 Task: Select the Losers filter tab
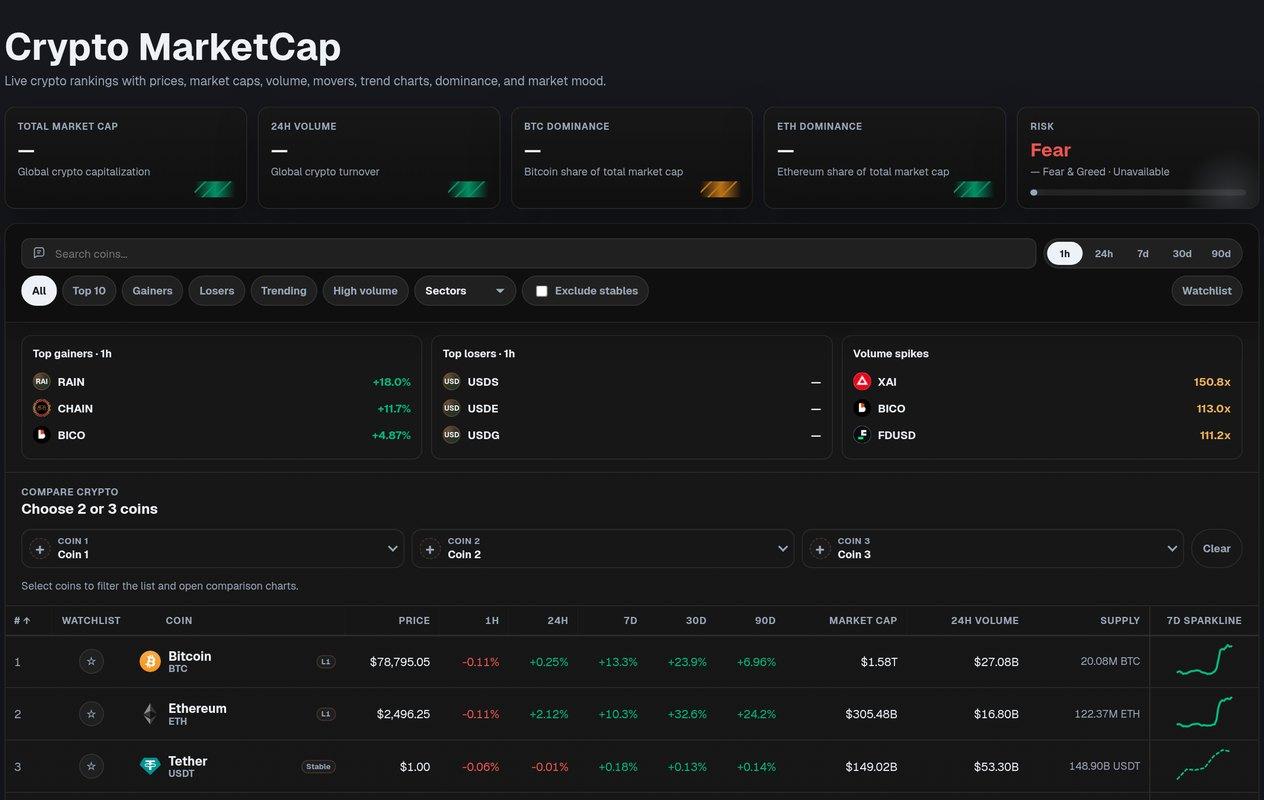[217, 291]
